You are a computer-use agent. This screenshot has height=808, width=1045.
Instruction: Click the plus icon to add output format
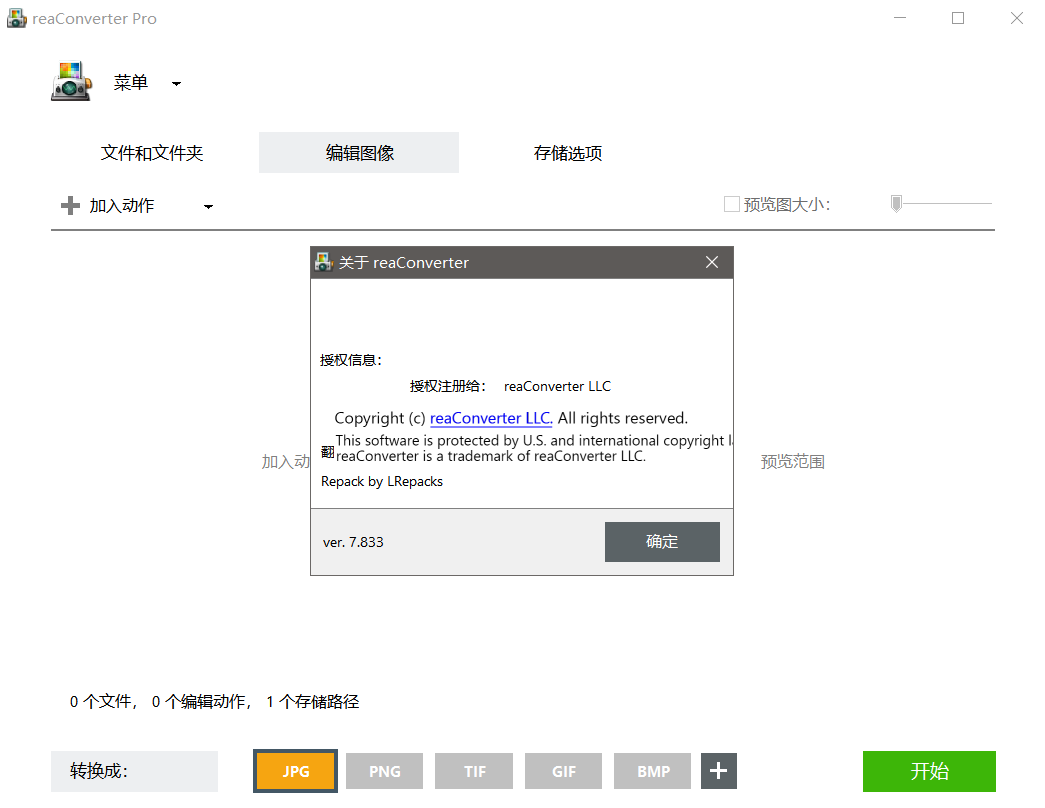pyautogui.click(x=718, y=771)
